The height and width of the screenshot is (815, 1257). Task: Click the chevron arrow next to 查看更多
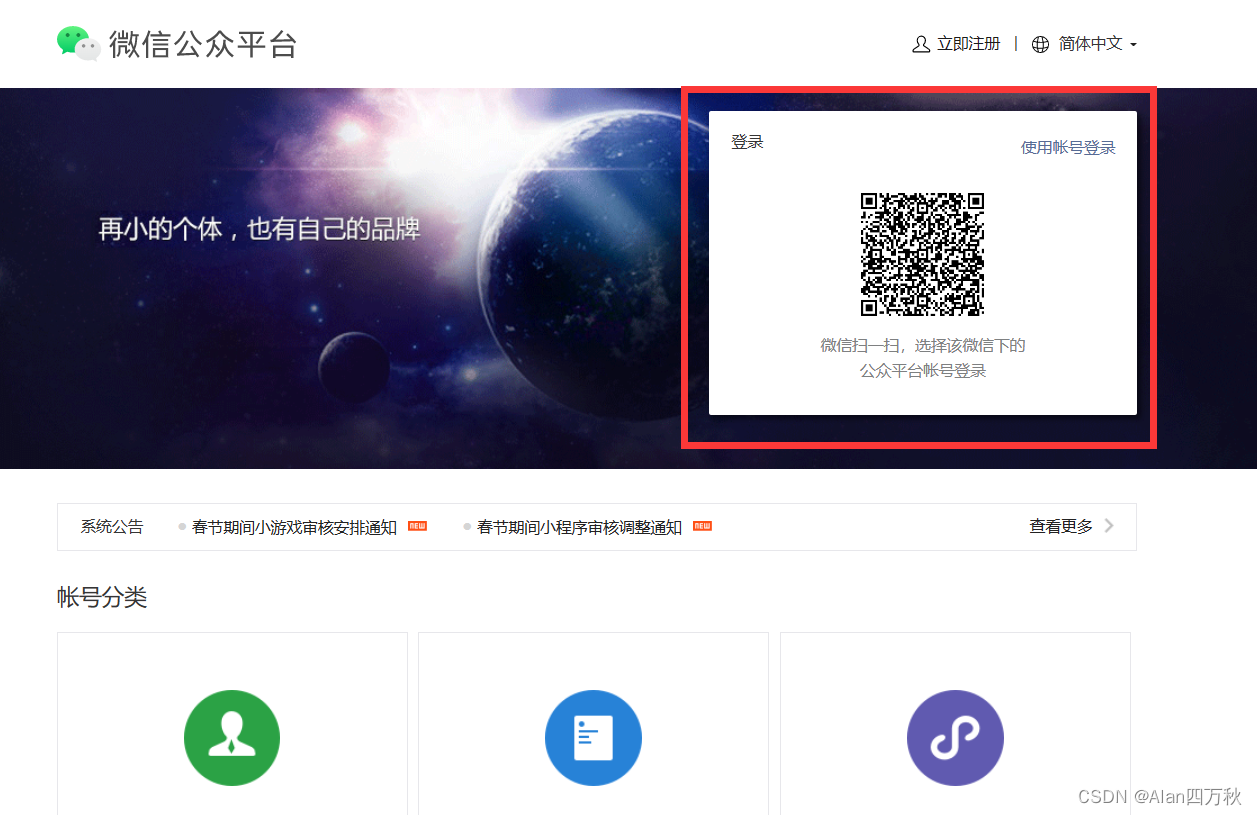[1109, 526]
